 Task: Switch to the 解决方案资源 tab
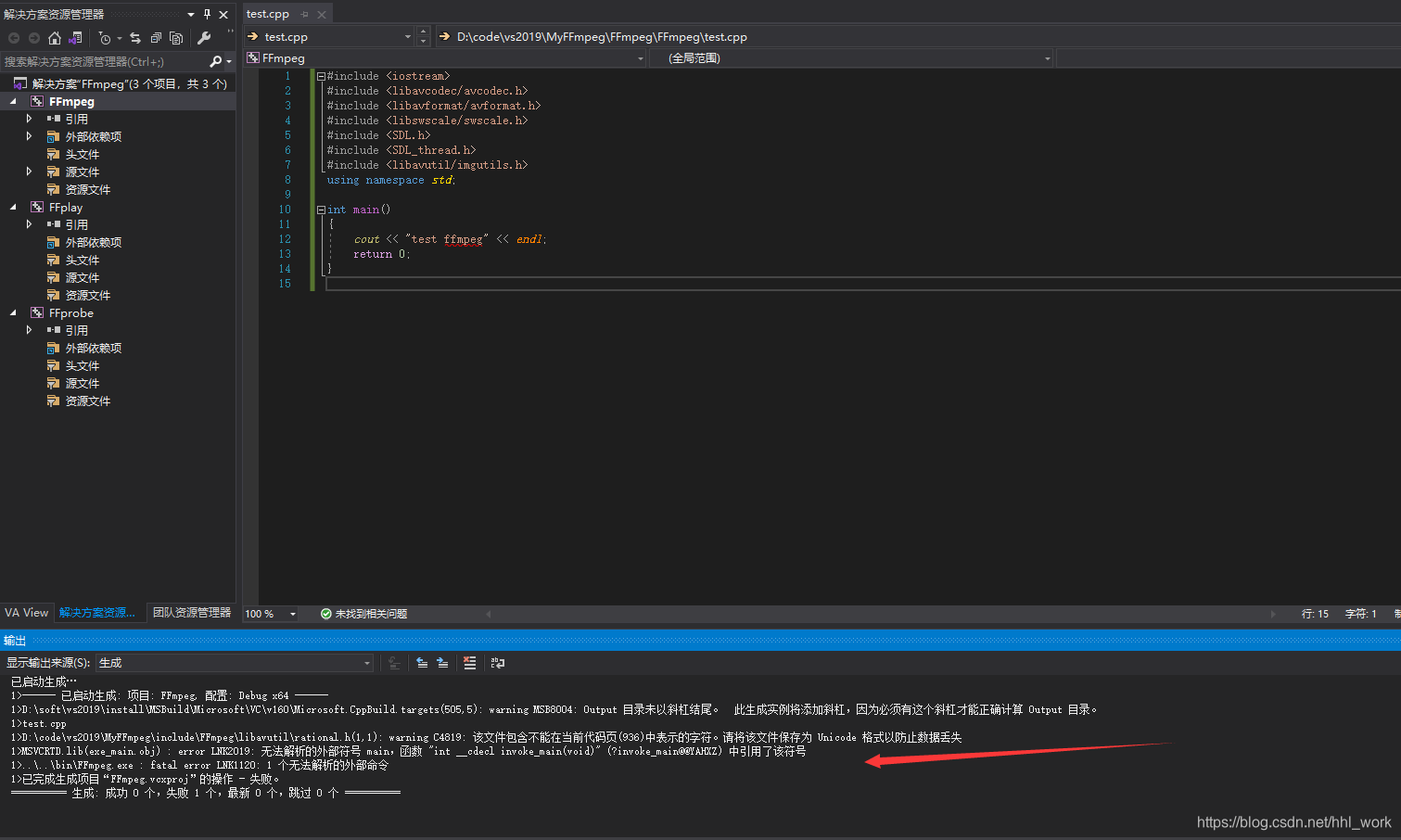coord(97,613)
